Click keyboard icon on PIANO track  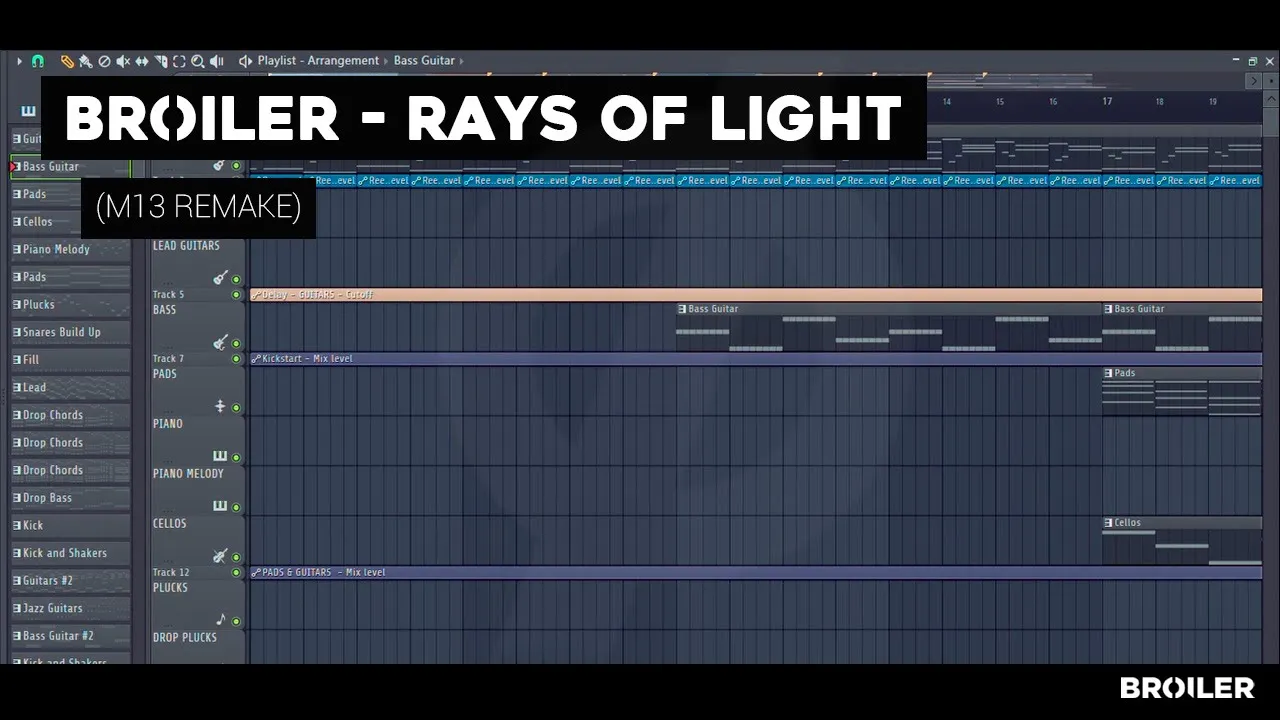click(x=220, y=456)
